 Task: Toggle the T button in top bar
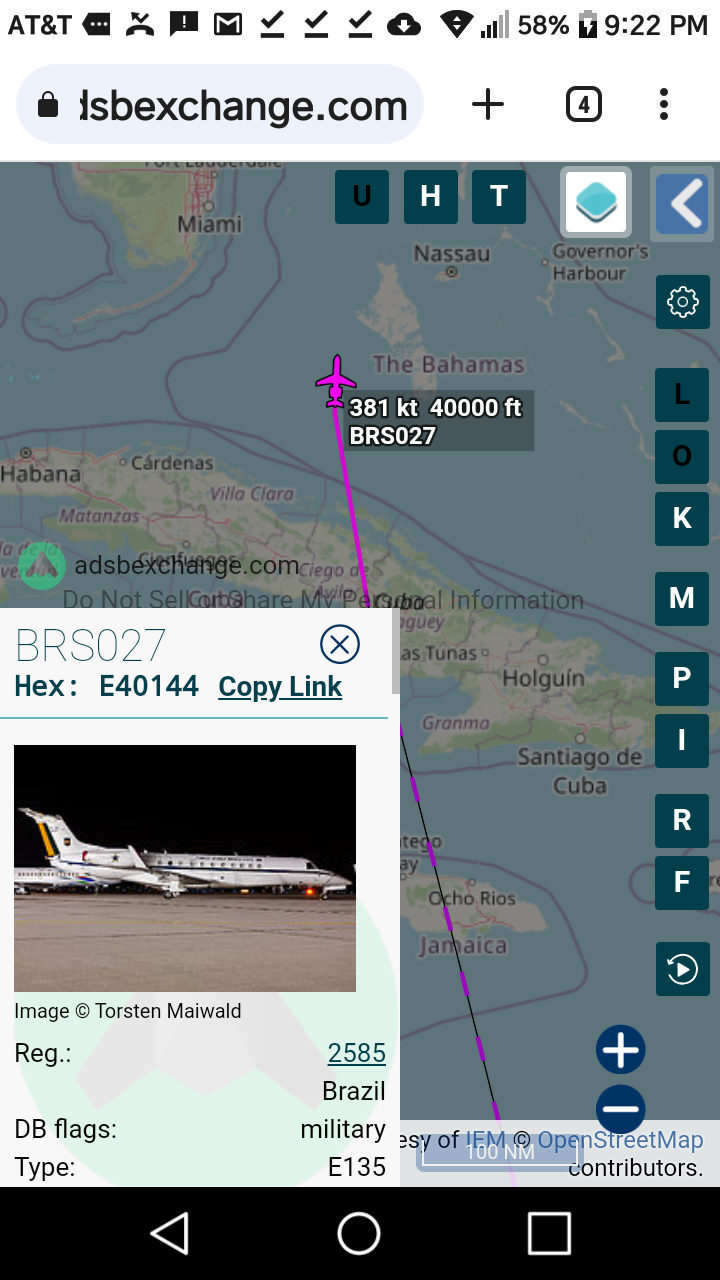(x=499, y=196)
